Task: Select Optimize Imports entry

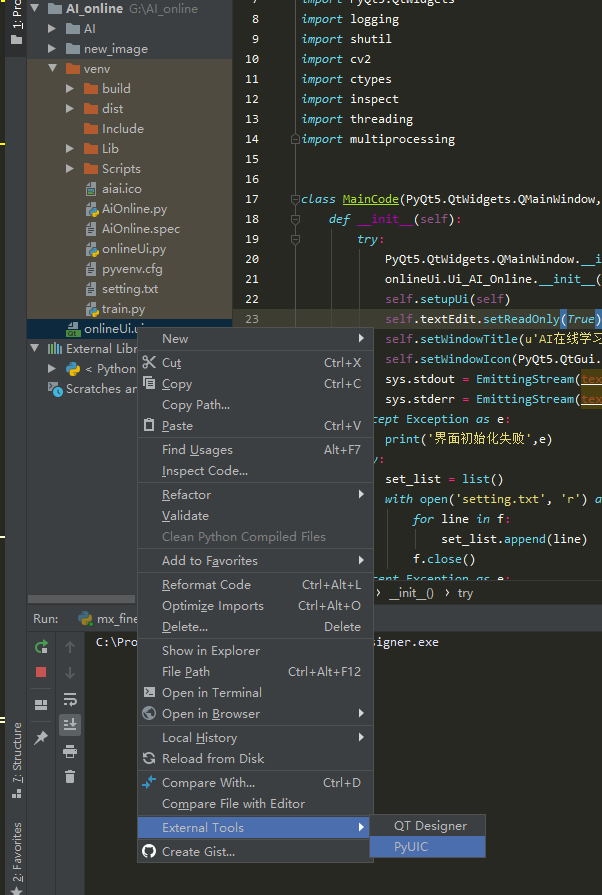Action: coord(255,606)
